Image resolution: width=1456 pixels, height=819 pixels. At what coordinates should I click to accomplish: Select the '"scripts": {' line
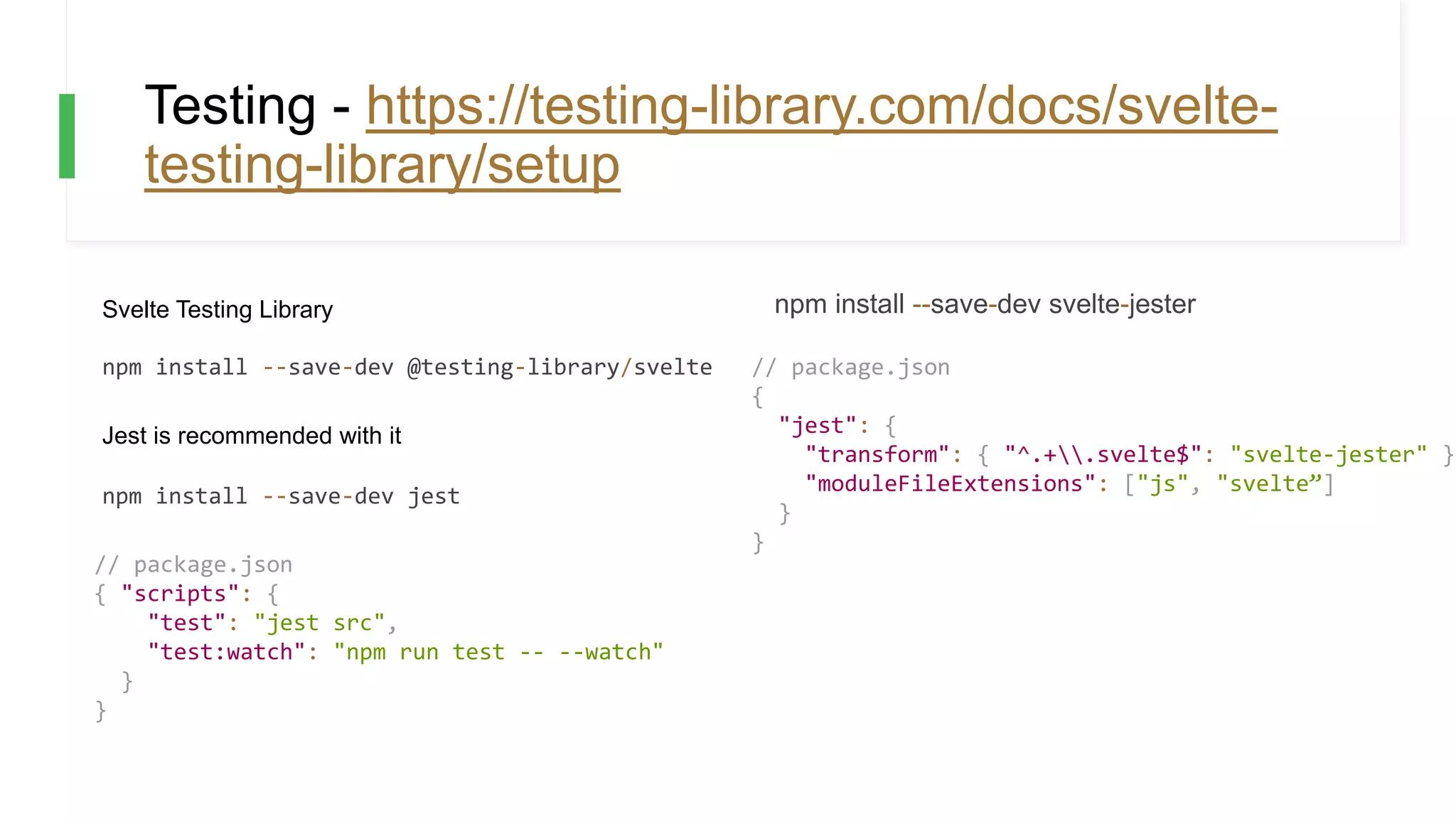187,594
